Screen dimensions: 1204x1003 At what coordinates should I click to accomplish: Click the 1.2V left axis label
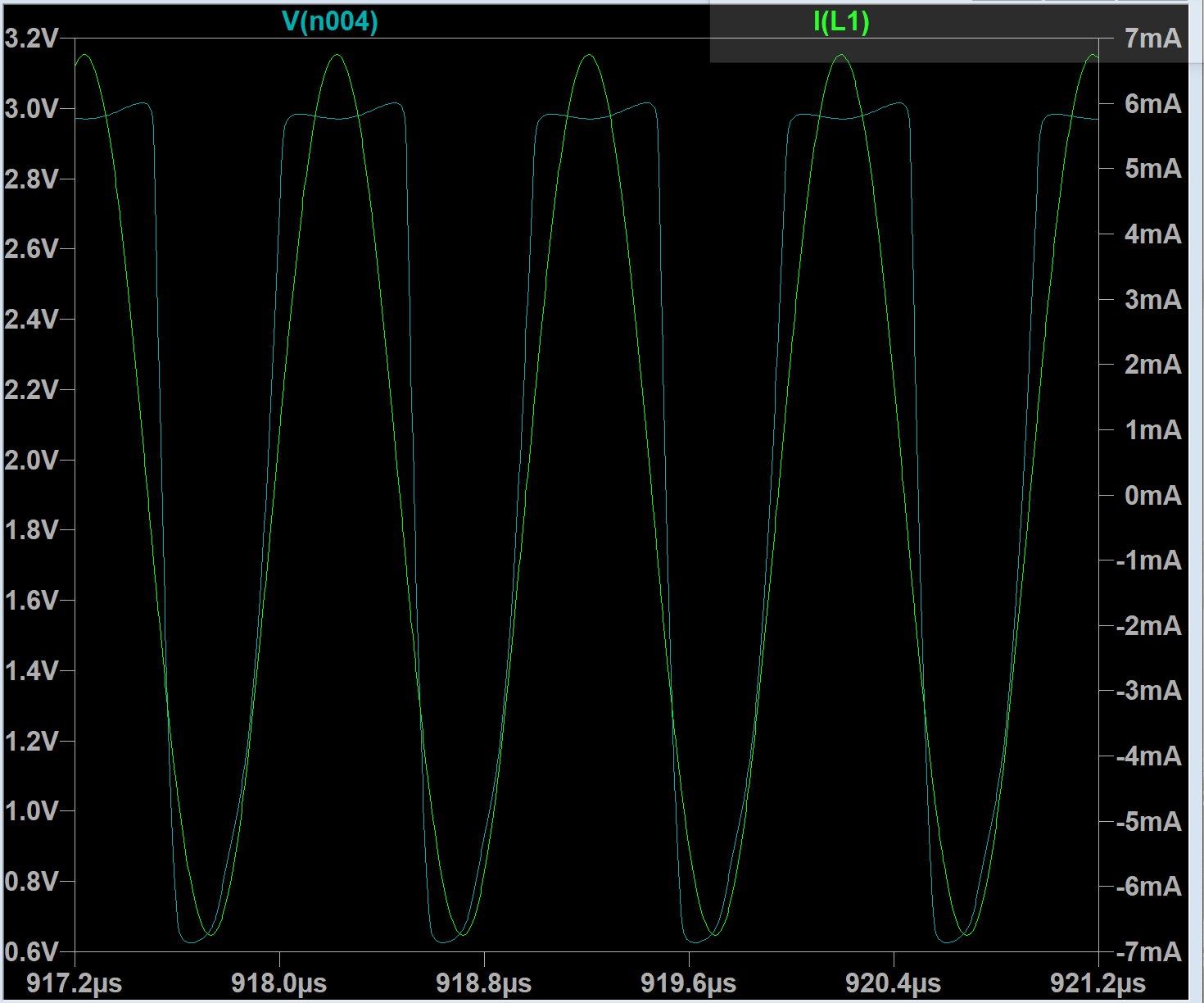coord(31,741)
